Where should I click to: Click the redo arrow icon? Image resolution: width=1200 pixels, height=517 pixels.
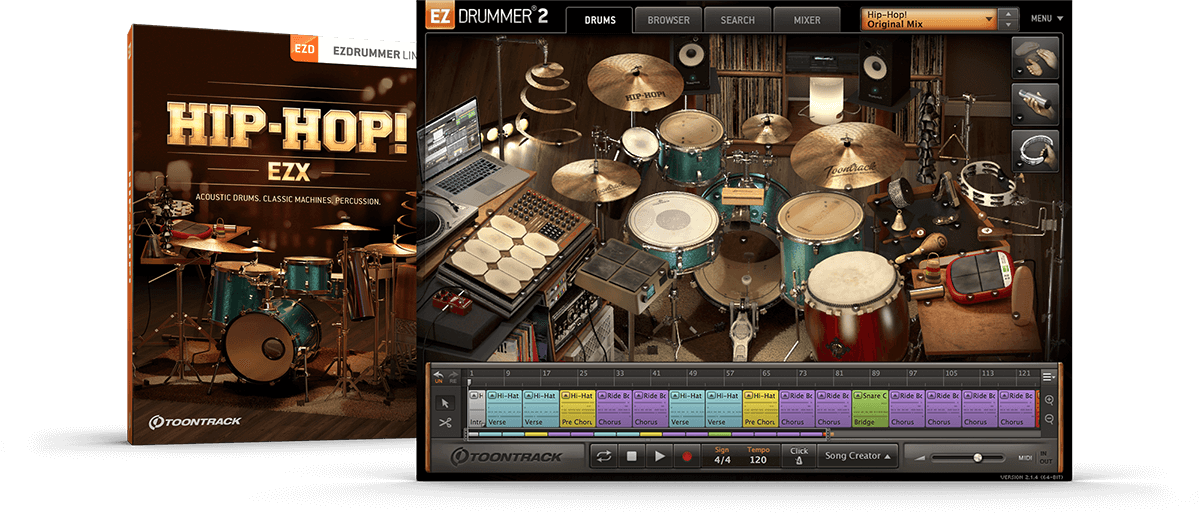452,375
